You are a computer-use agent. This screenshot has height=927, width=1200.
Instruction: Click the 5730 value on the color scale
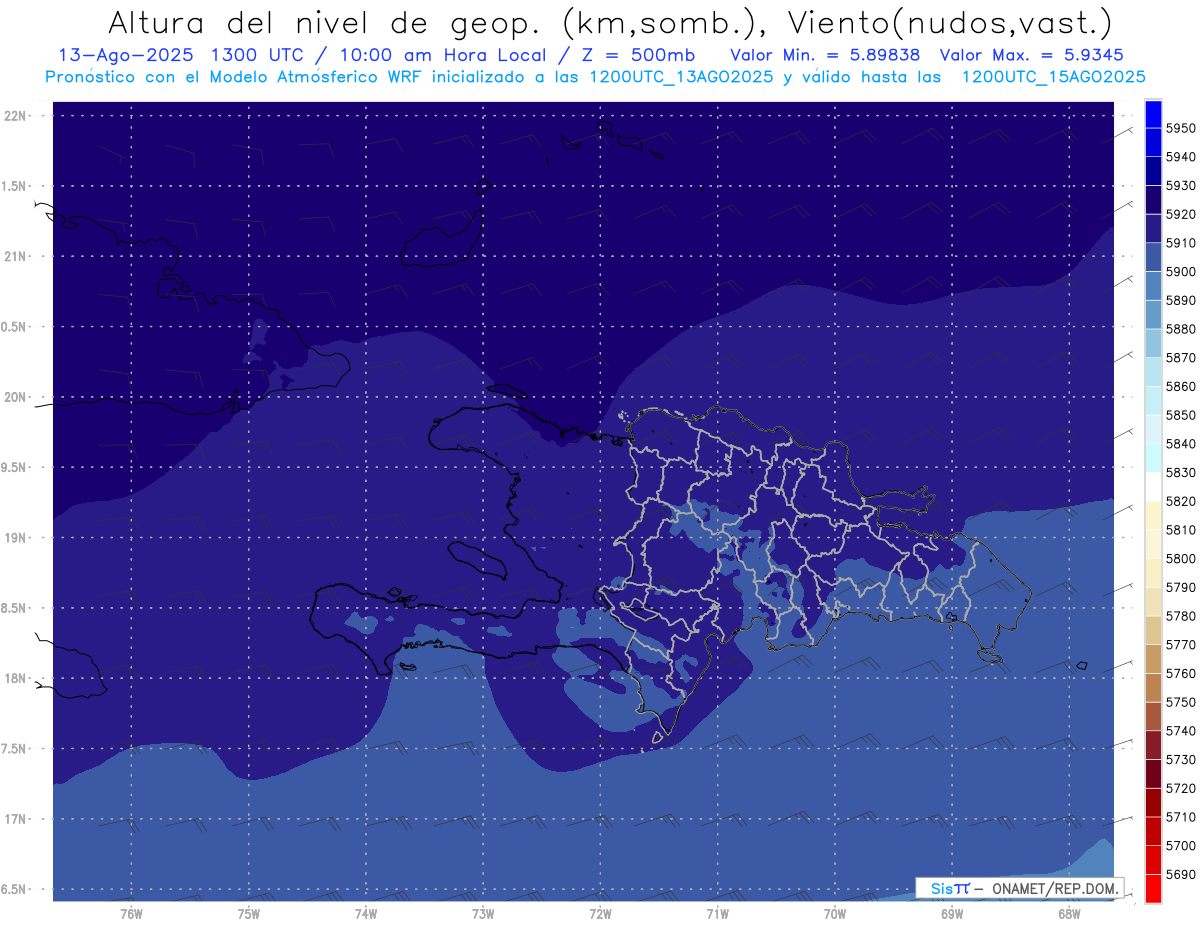pos(1180,759)
